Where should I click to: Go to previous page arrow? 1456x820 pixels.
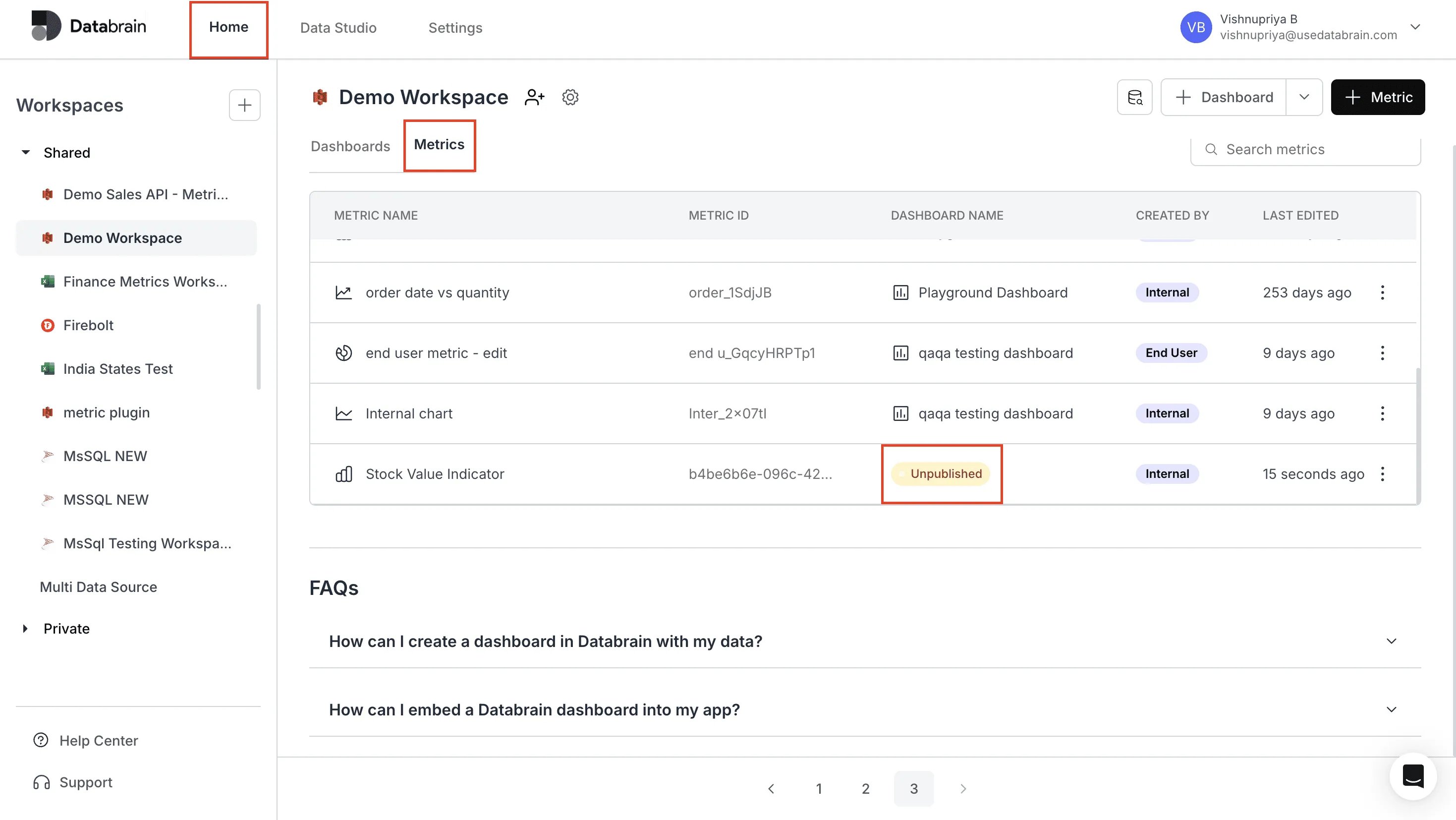[x=772, y=789]
